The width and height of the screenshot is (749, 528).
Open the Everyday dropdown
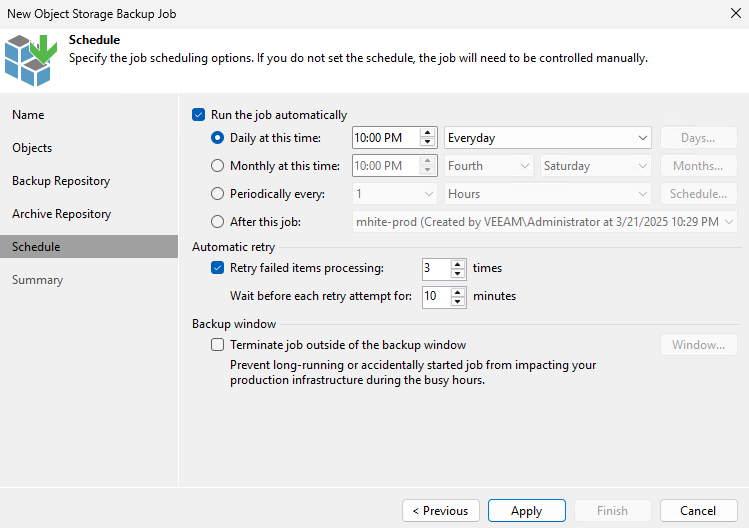coord(547,138)
